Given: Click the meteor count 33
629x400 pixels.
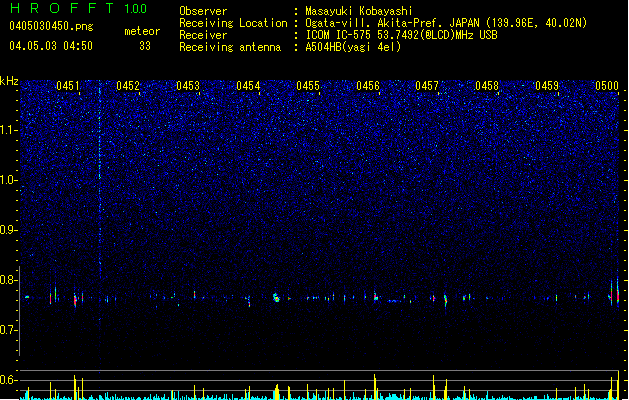Looking at the screenshot, I should pos(145,46).
